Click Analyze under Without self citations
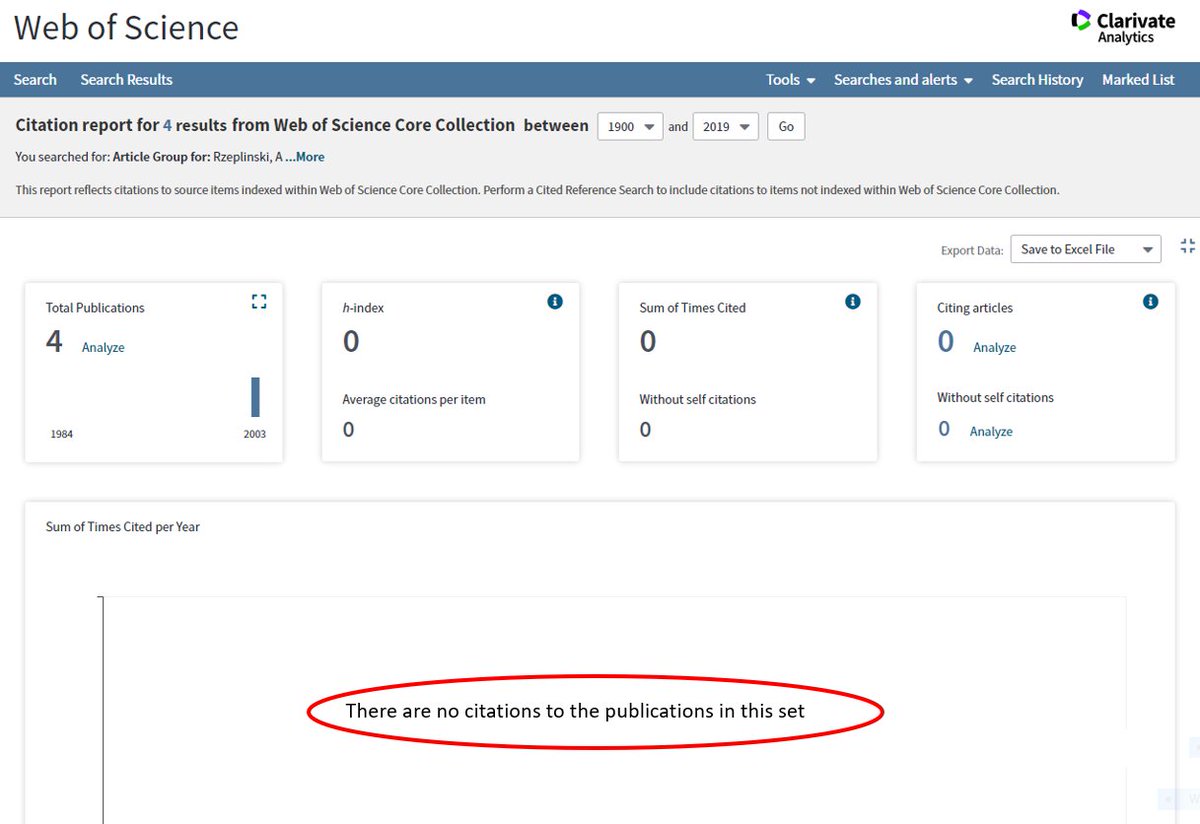This screenshot has height=824, width=1200. coord(991,432)
